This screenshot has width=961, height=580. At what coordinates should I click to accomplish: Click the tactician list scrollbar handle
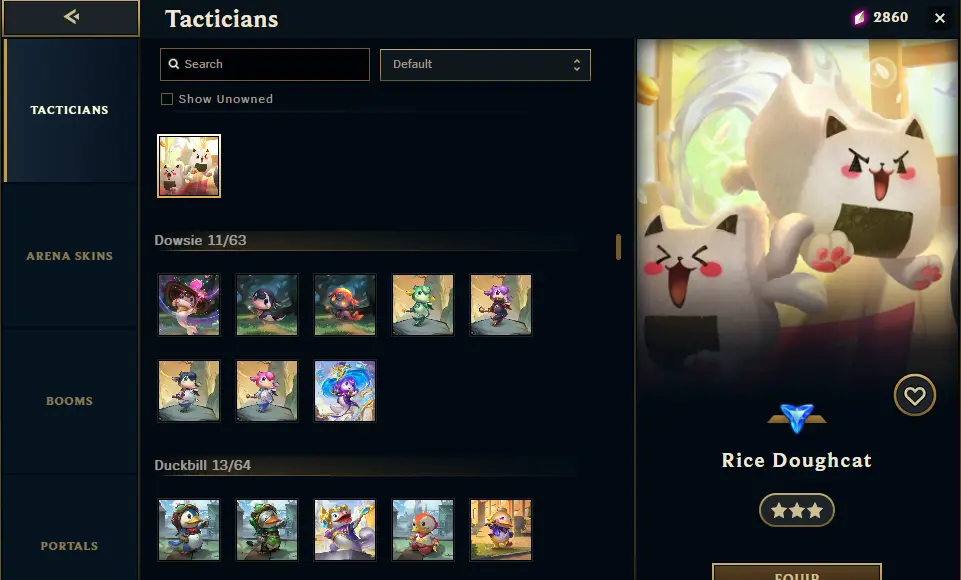(x=618, y=246)
